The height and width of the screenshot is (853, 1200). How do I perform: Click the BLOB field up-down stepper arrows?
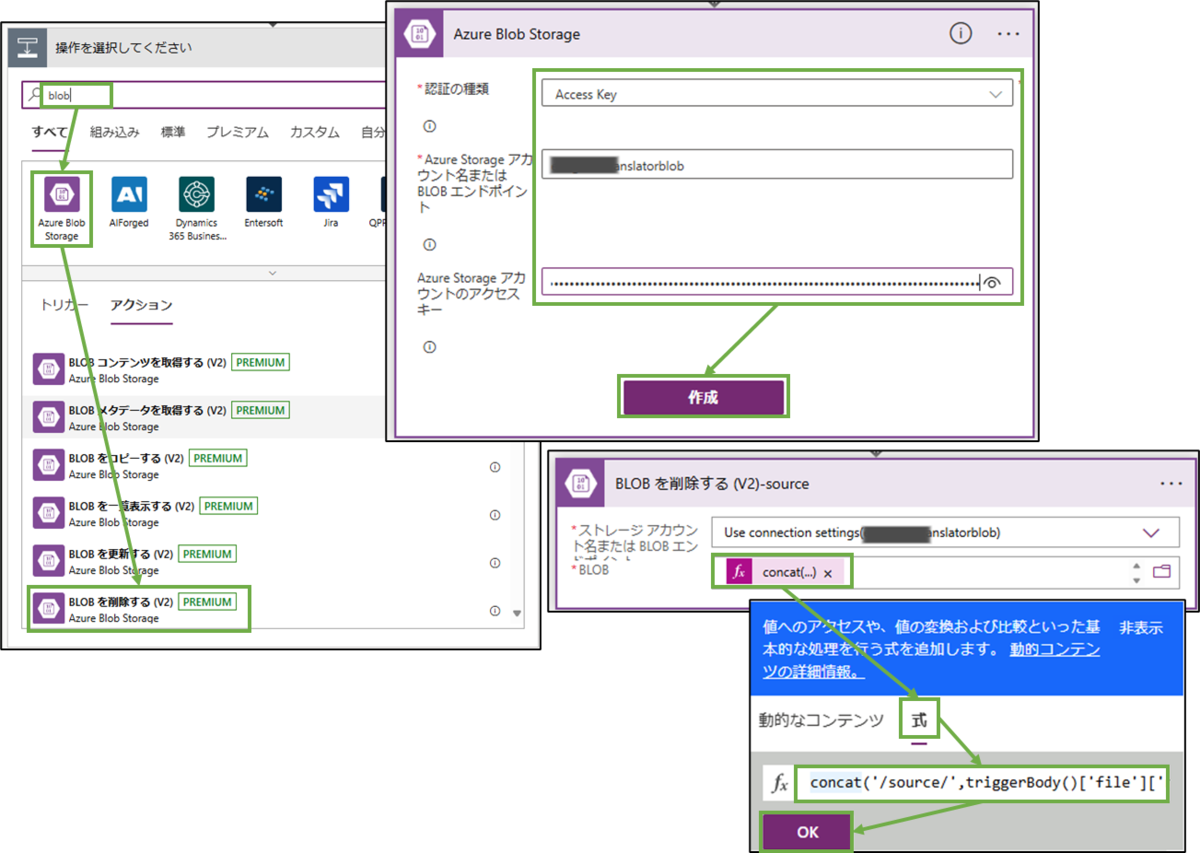coord(1135,573)
